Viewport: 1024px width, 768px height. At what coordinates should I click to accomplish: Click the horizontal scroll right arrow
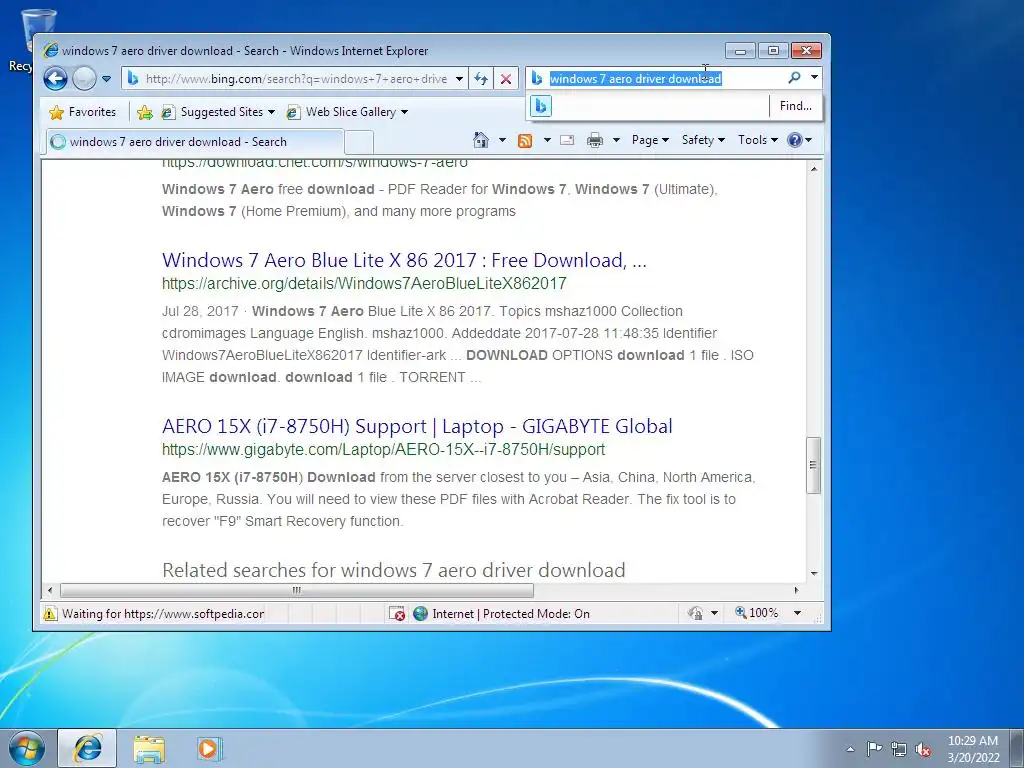pyautogui.click(x=796, y=590)
